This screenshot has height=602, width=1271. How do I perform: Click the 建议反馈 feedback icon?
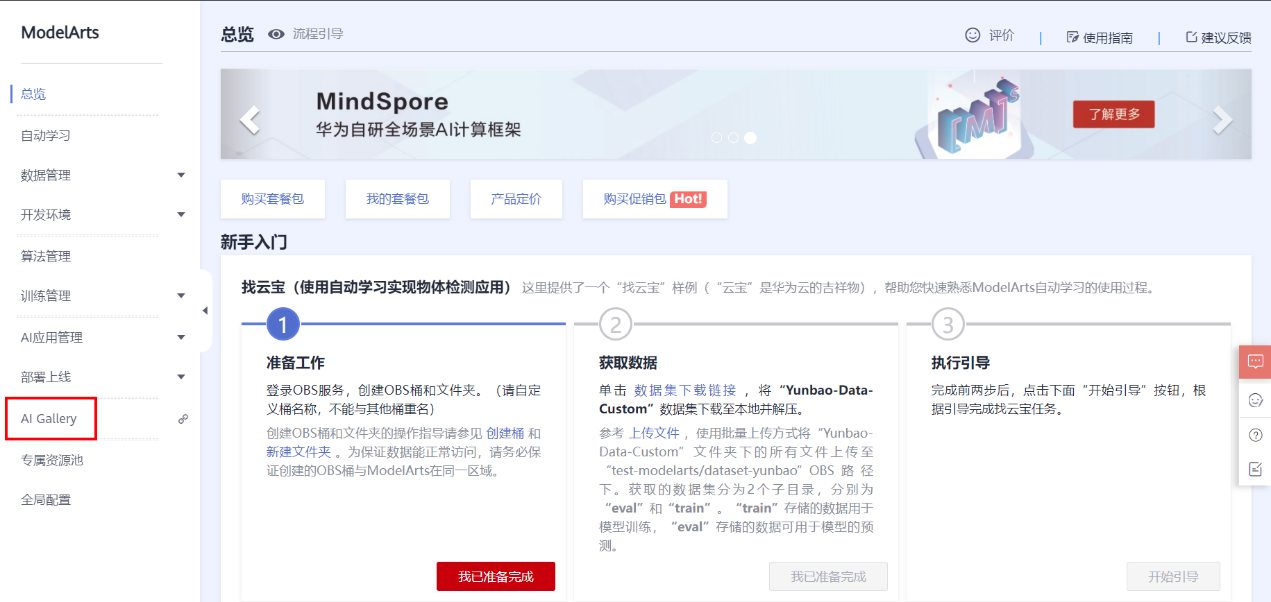click(x=1191, y=37)
